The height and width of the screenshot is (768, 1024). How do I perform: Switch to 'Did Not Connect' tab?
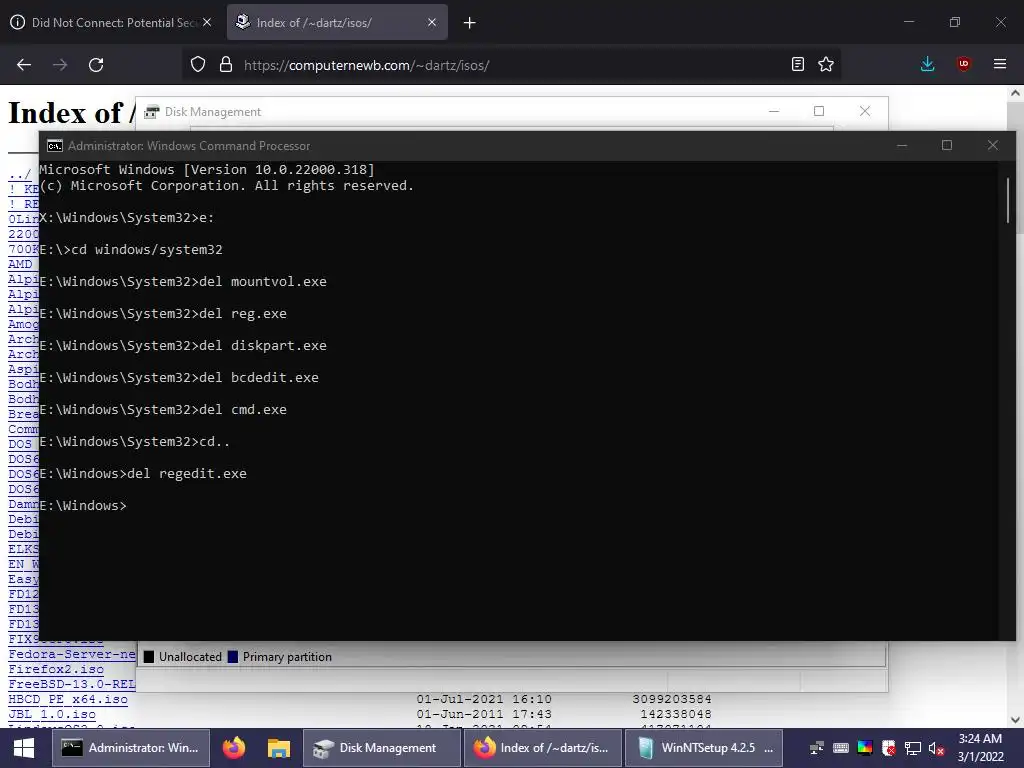pos(112,22)
